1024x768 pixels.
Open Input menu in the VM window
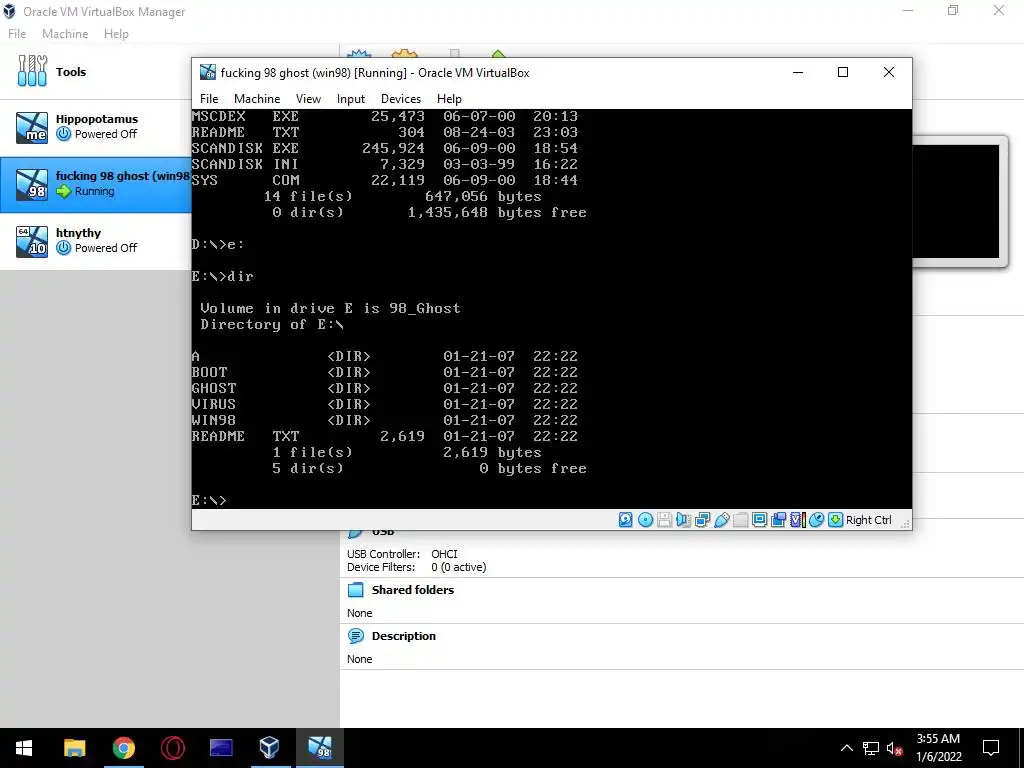click(351, 99)
